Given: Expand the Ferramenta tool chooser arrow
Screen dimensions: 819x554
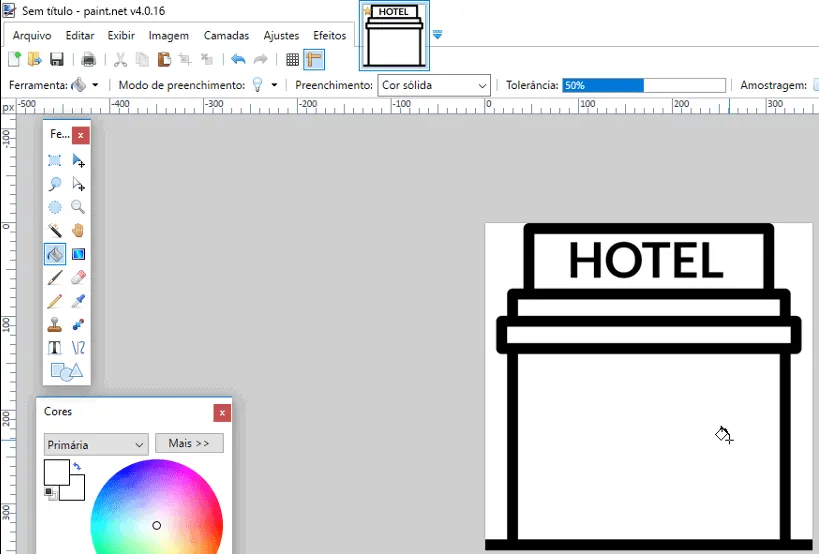Looking at the screenshot, I should [95, 85].
